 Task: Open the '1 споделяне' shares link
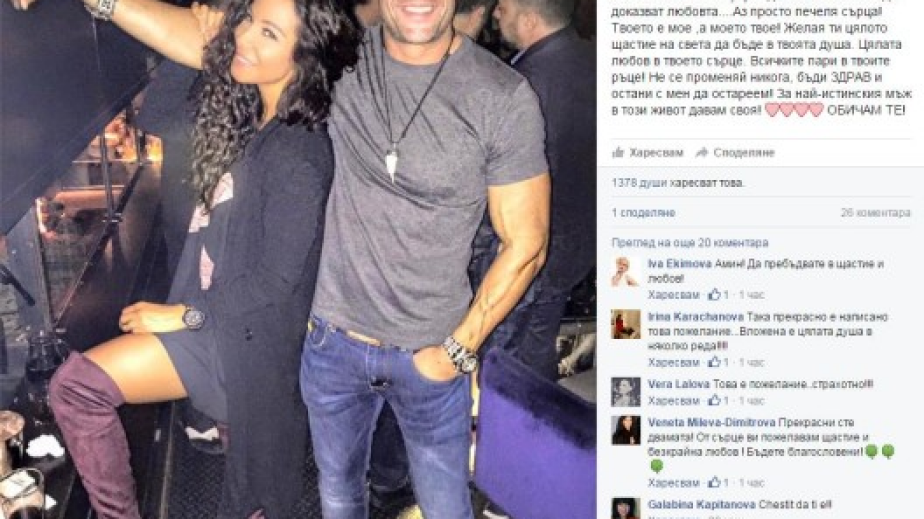(643, 213)
